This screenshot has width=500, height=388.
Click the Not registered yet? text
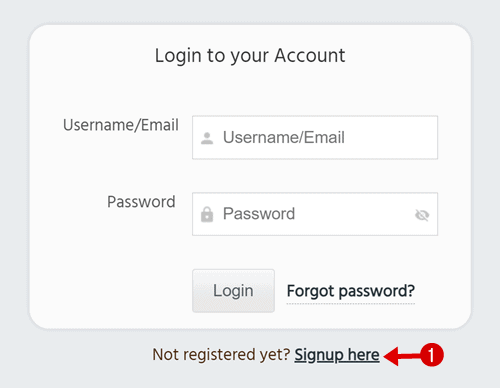tap(221, 355)
